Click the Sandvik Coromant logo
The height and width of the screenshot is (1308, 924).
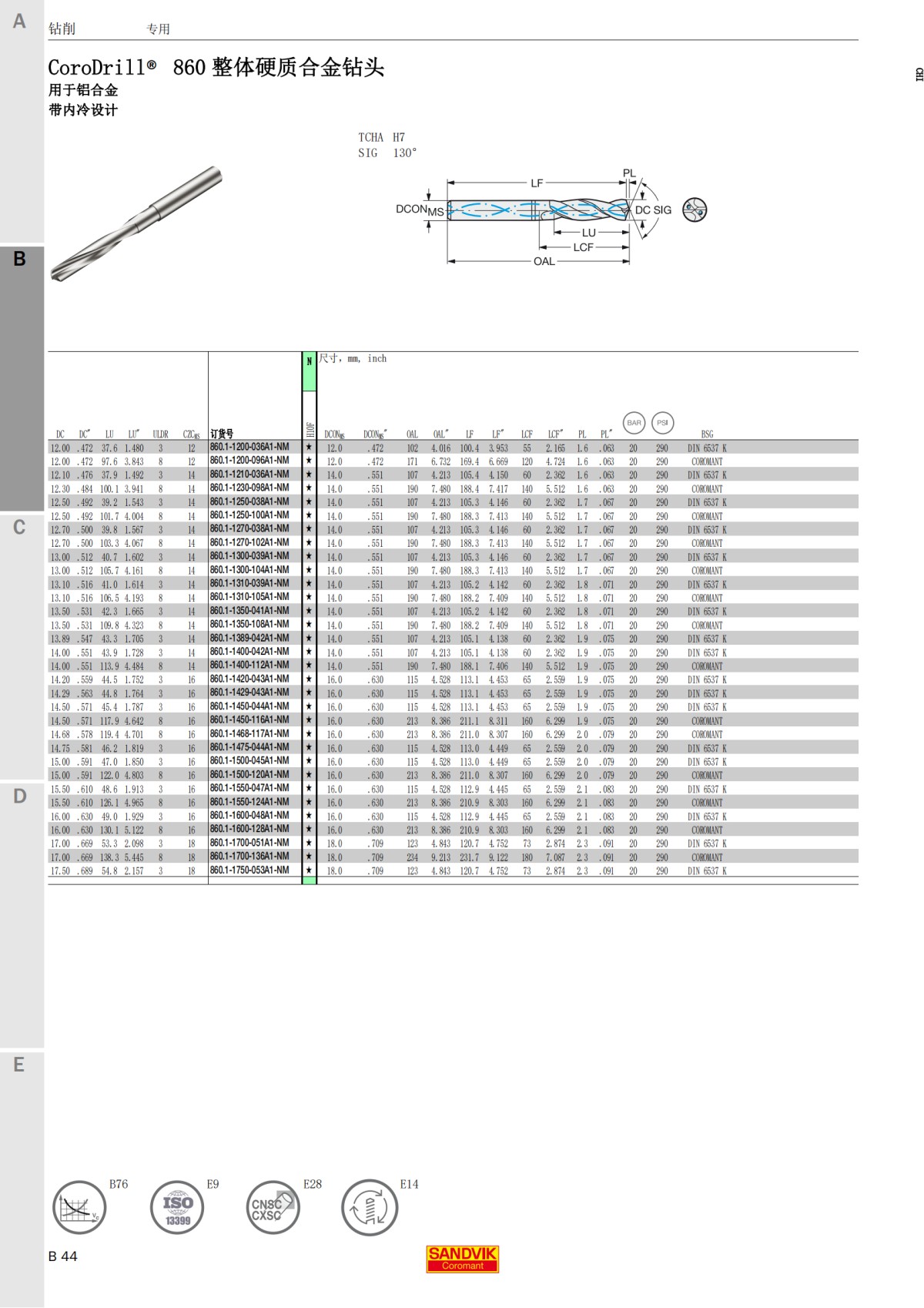tap(463, 1259)
